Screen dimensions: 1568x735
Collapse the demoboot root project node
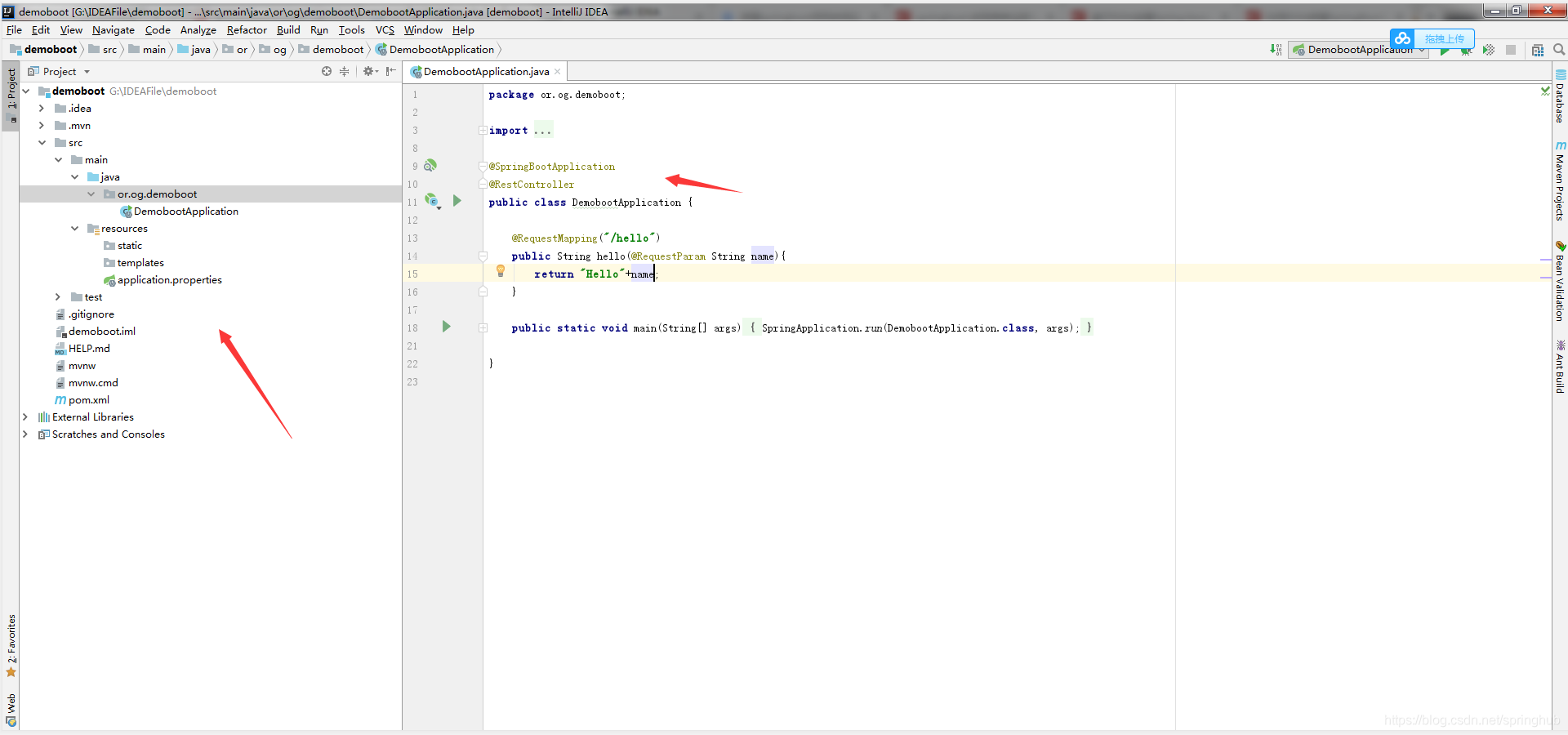tap(26, 91)
